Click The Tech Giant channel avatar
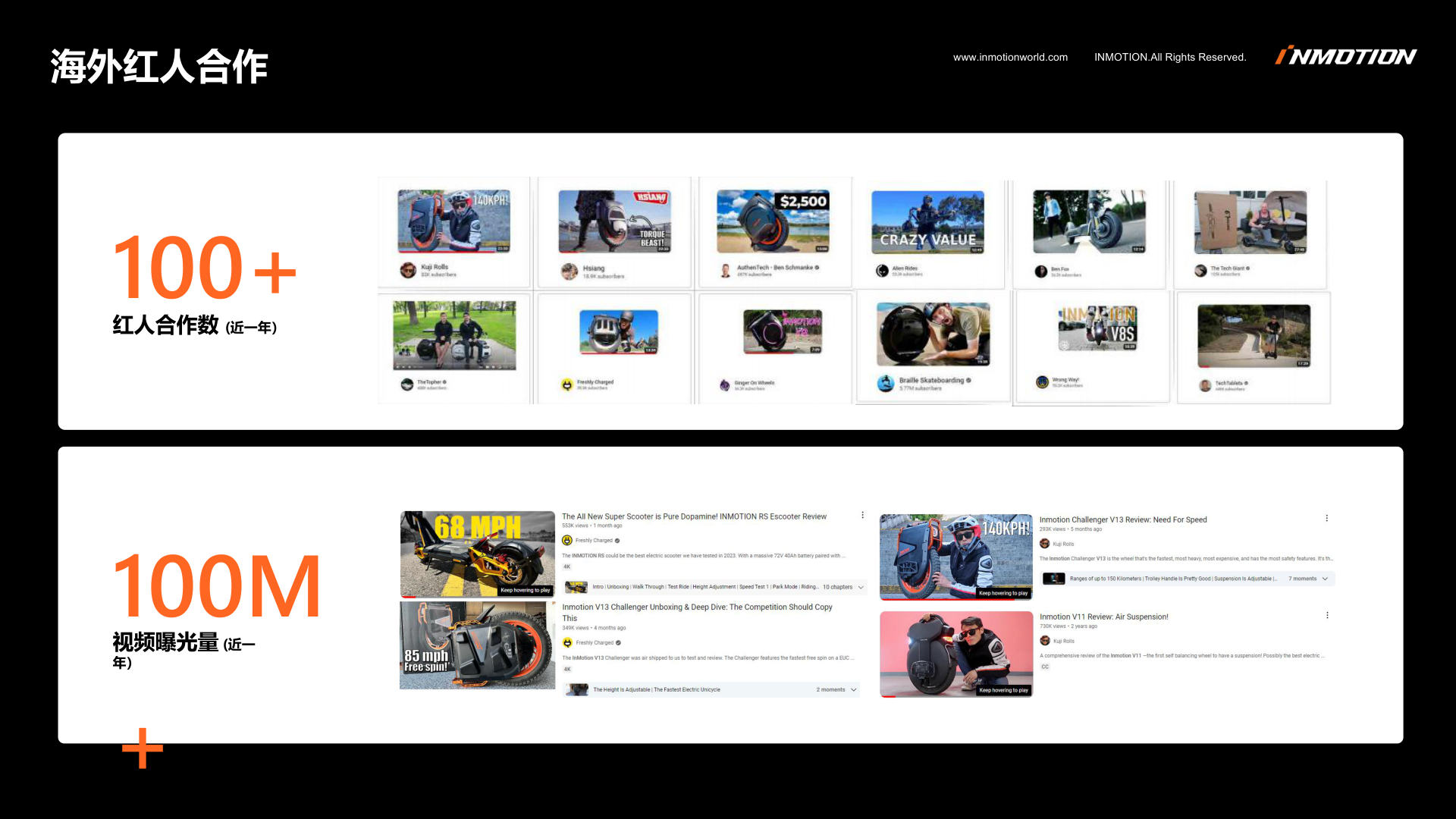 click(1200, 271)
